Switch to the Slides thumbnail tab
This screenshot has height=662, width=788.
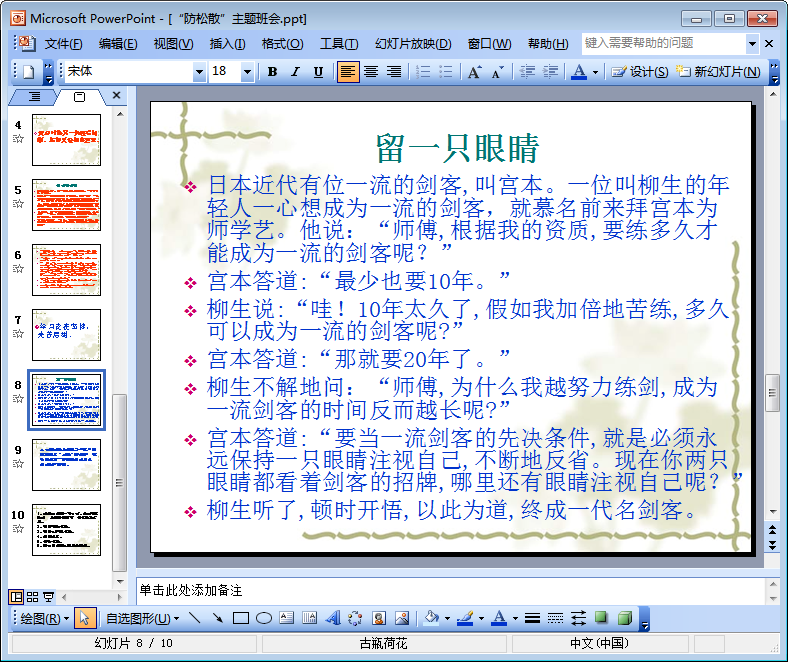click(x=79, y=97)
